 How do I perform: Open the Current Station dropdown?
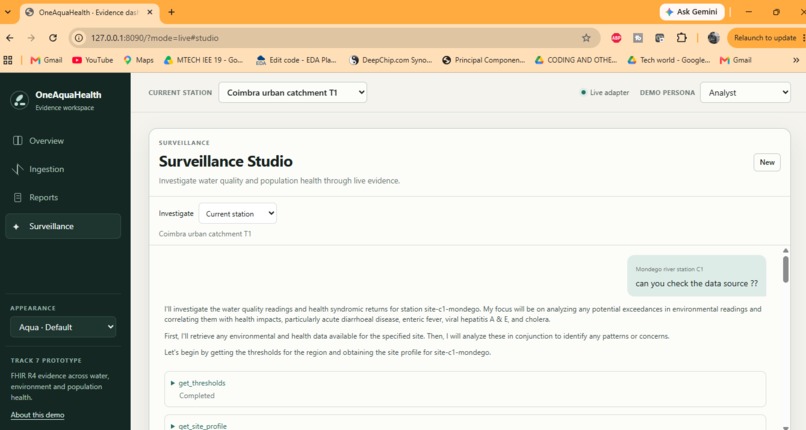(292, 92)
